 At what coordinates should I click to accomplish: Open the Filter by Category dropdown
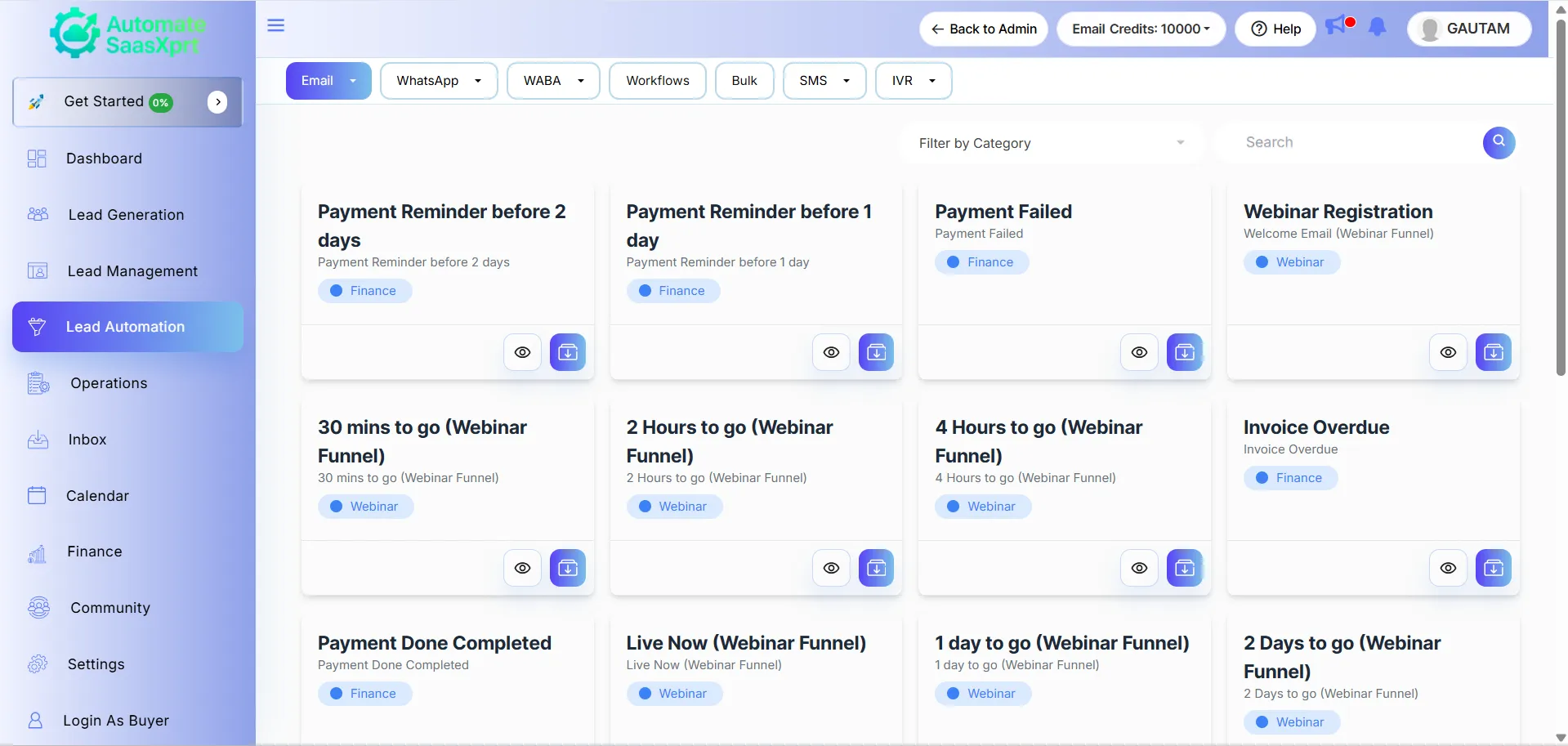pos(1051,143)
